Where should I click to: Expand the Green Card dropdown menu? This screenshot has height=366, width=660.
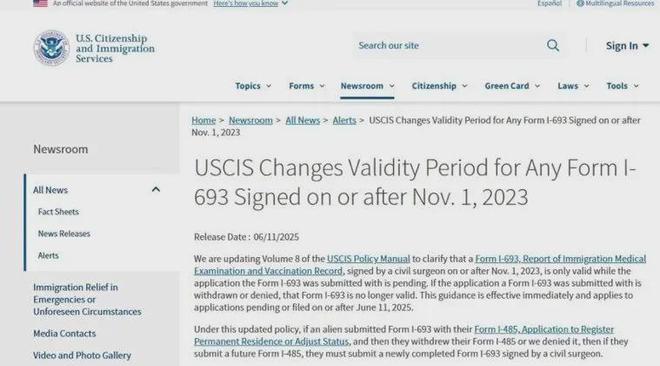(512, 86)
